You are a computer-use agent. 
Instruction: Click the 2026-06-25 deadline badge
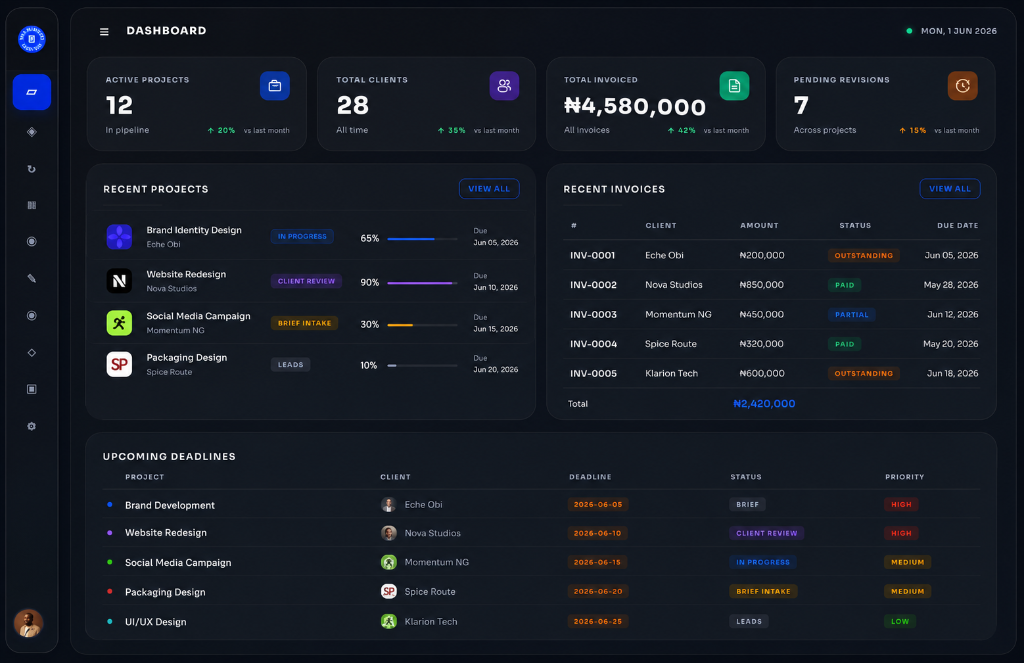pos(598,621)
